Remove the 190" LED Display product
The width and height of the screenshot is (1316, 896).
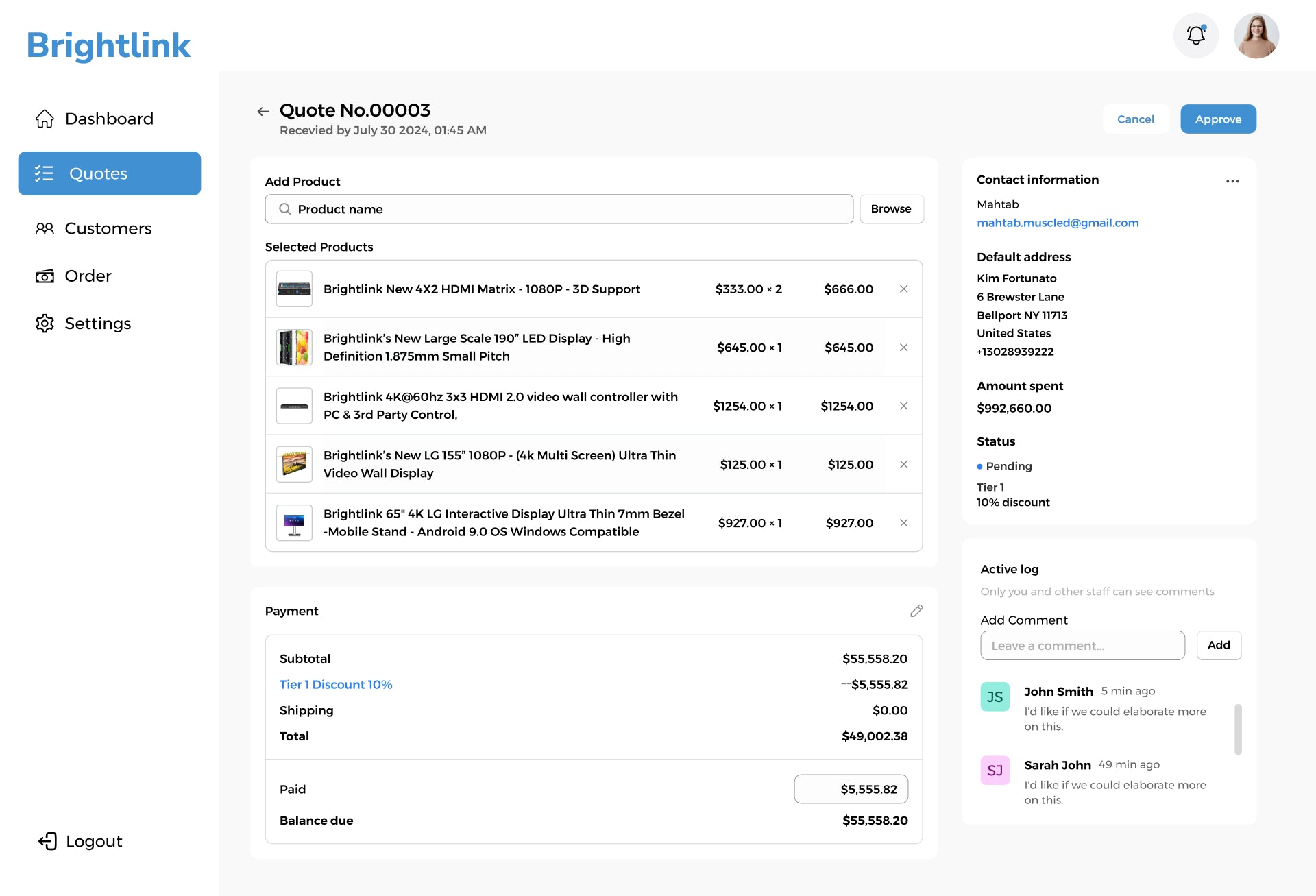click(903, 348)
